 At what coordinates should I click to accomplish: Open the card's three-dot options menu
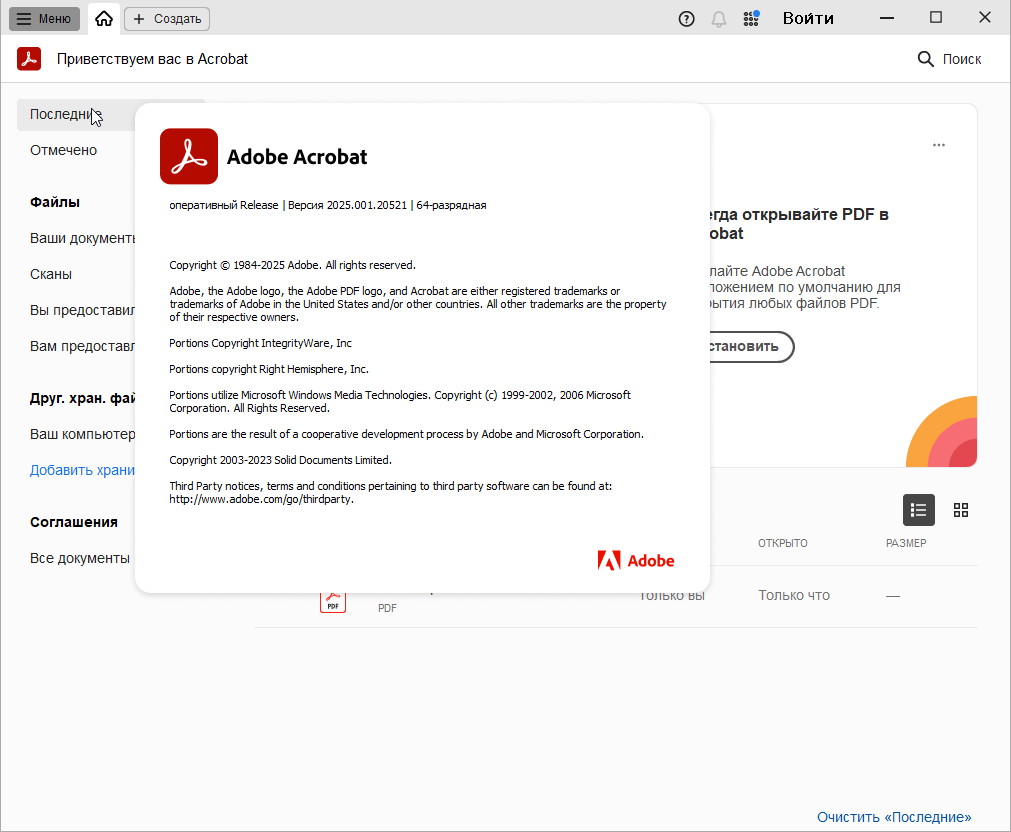point(939,145)
